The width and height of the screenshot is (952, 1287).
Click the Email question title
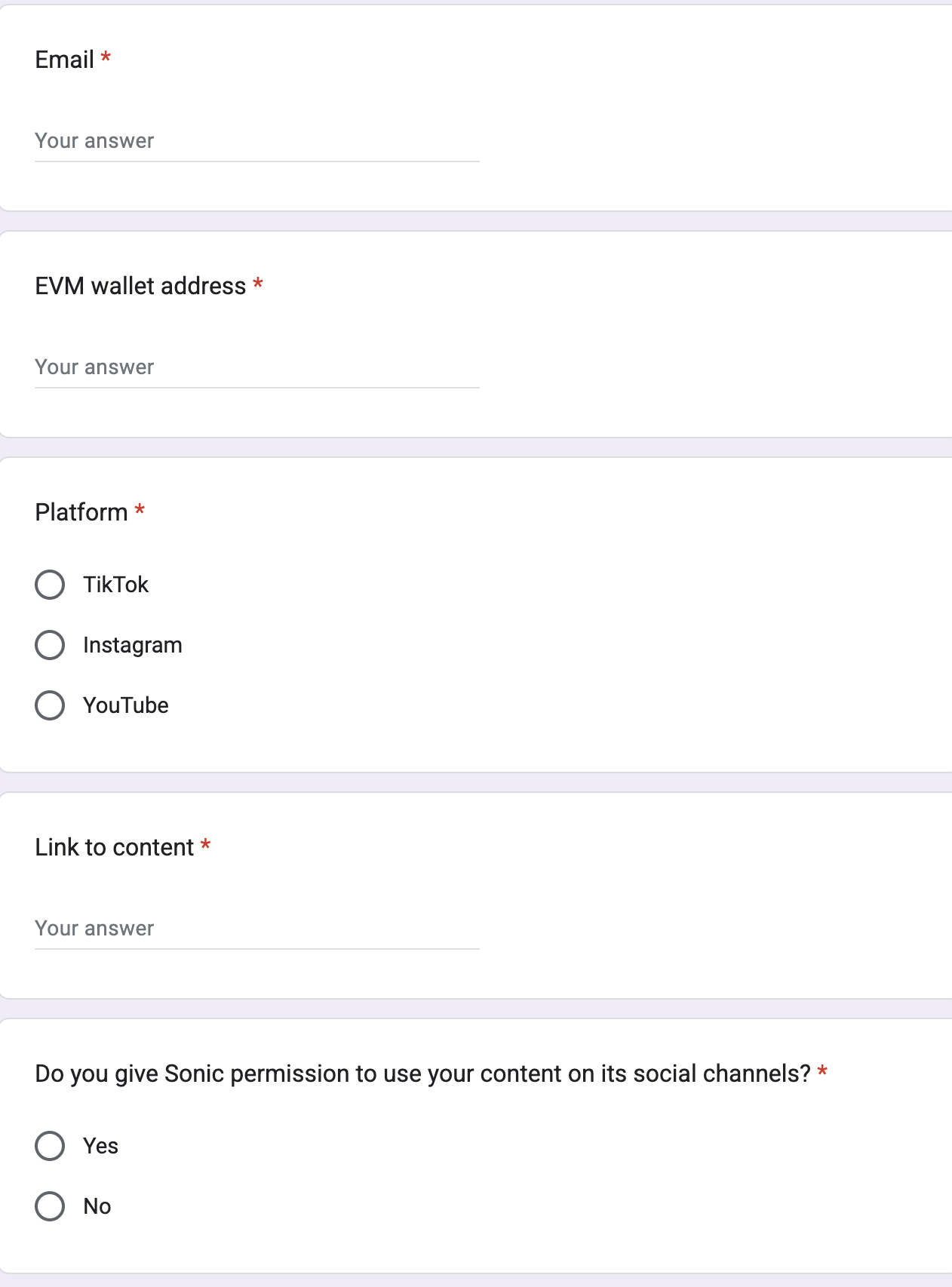click(x=65, y=60)
